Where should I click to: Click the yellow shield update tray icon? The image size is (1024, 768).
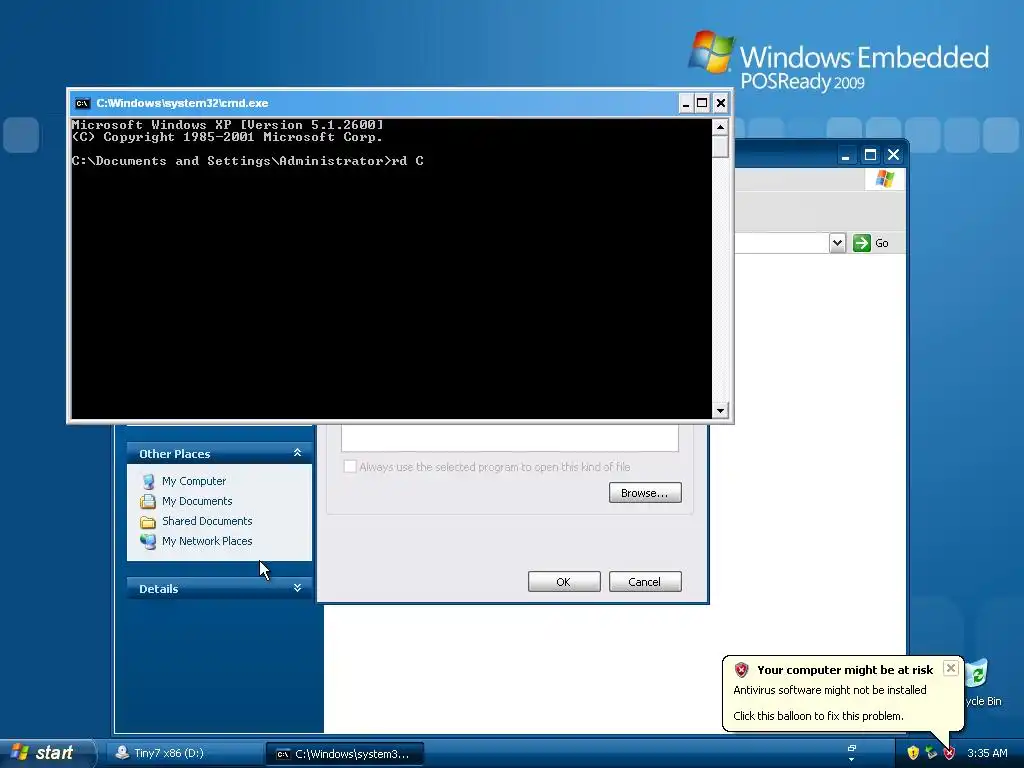coord(913,753)
